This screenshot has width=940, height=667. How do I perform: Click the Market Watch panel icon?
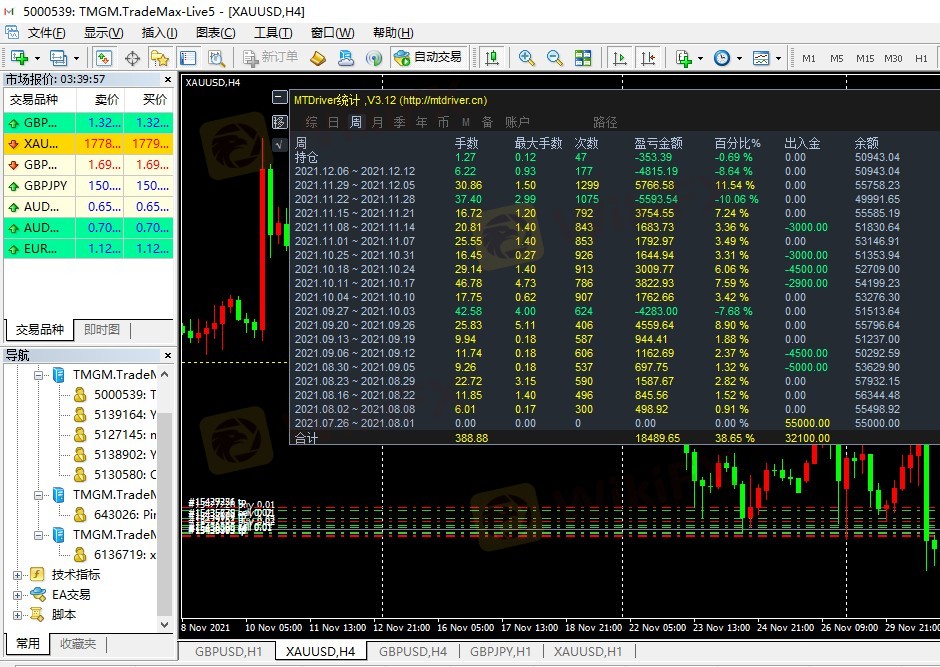pos(103,58)
